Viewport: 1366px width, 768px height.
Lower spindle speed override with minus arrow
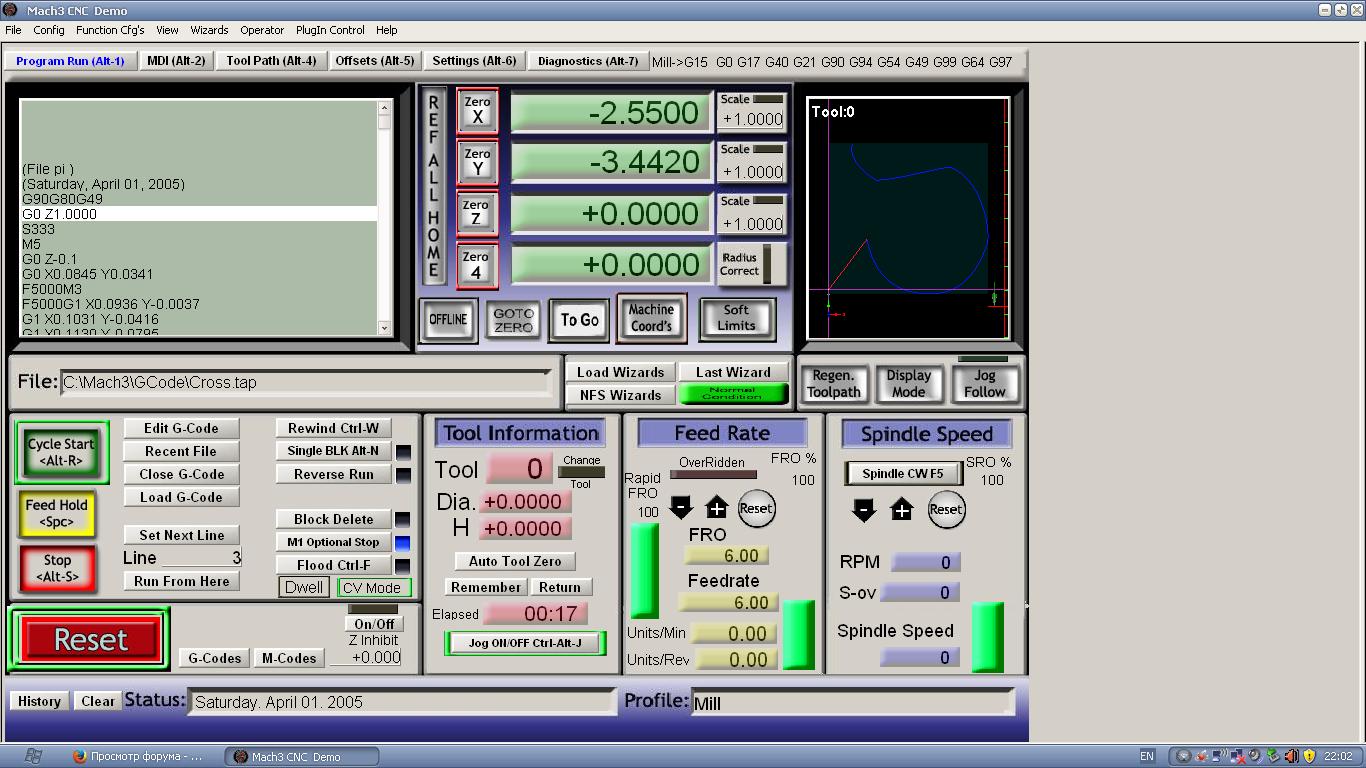pyautogui.click(x=864, y=510)
